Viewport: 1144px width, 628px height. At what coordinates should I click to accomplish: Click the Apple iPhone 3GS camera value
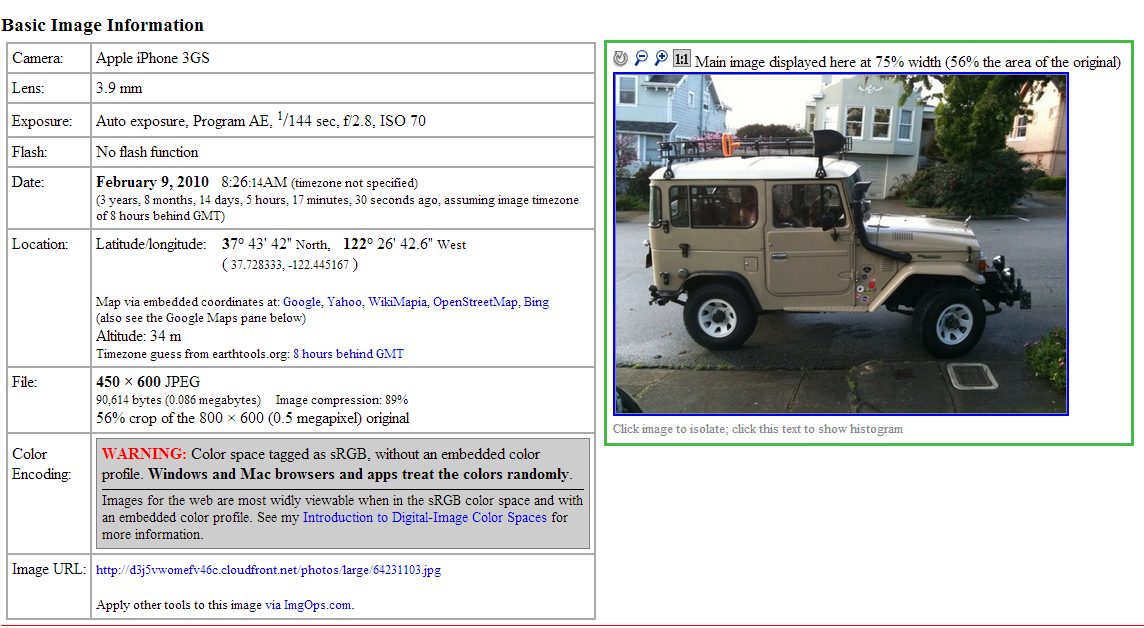(x=152, y=59)
